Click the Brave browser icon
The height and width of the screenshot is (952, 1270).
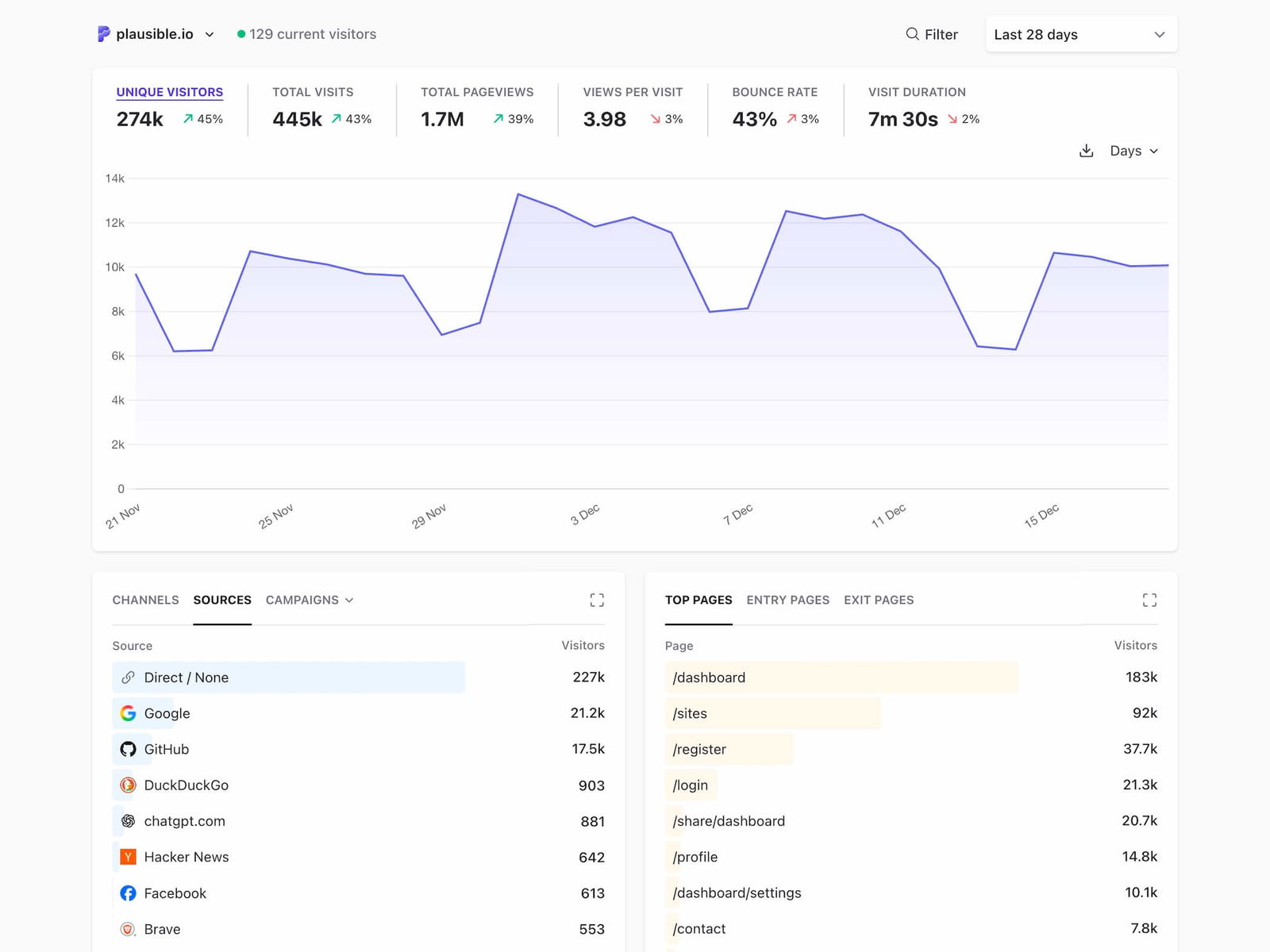[x=128, y=929]
